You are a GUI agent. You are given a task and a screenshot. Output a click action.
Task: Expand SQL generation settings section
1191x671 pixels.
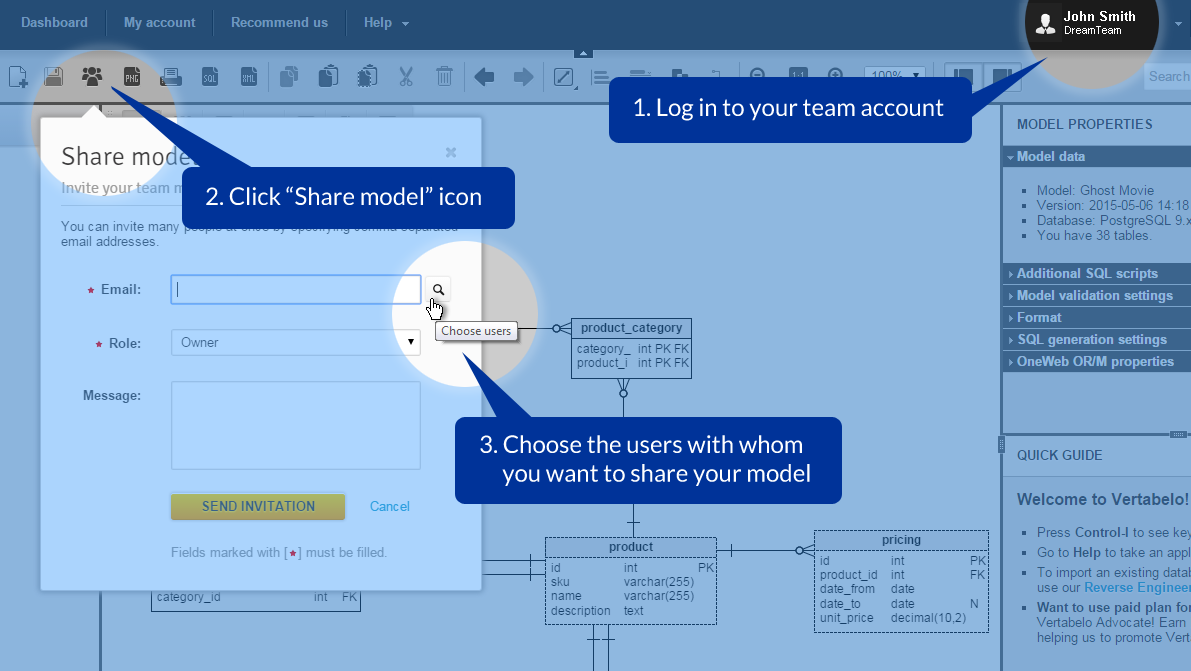click(x=1097, y=340)
